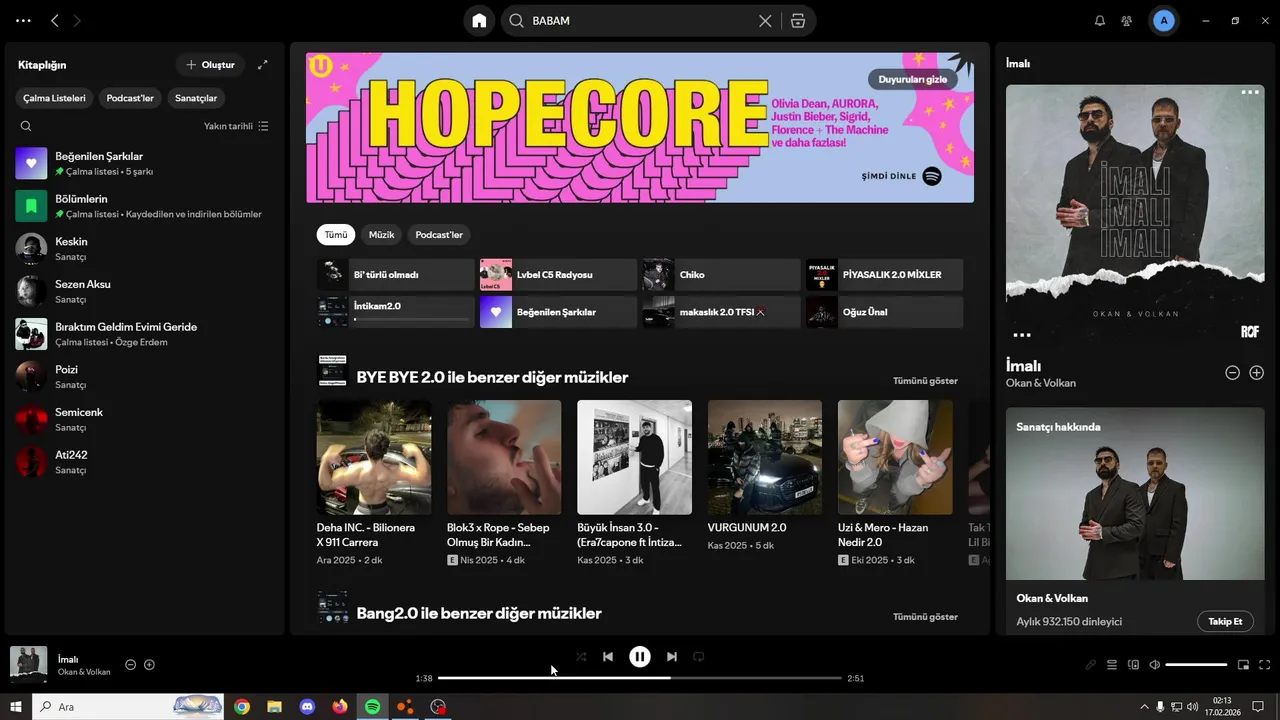This screenshot has width=1280, height=720.
Task: Open the play queue
Action: (x=1112, y=665)
